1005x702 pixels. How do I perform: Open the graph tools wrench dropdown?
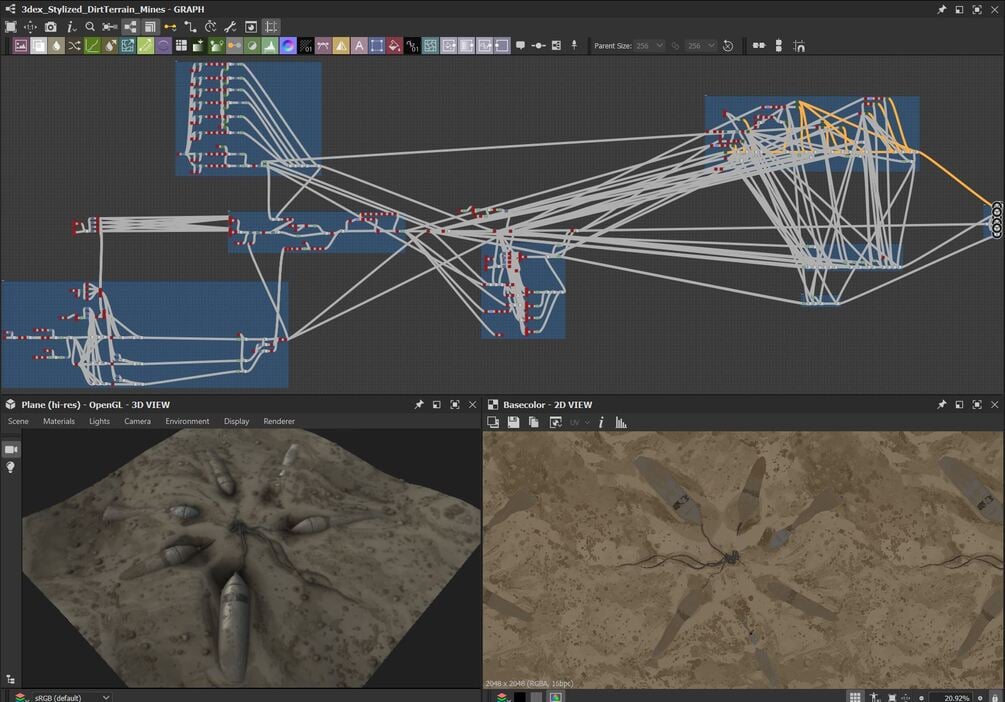pos(230,27)
